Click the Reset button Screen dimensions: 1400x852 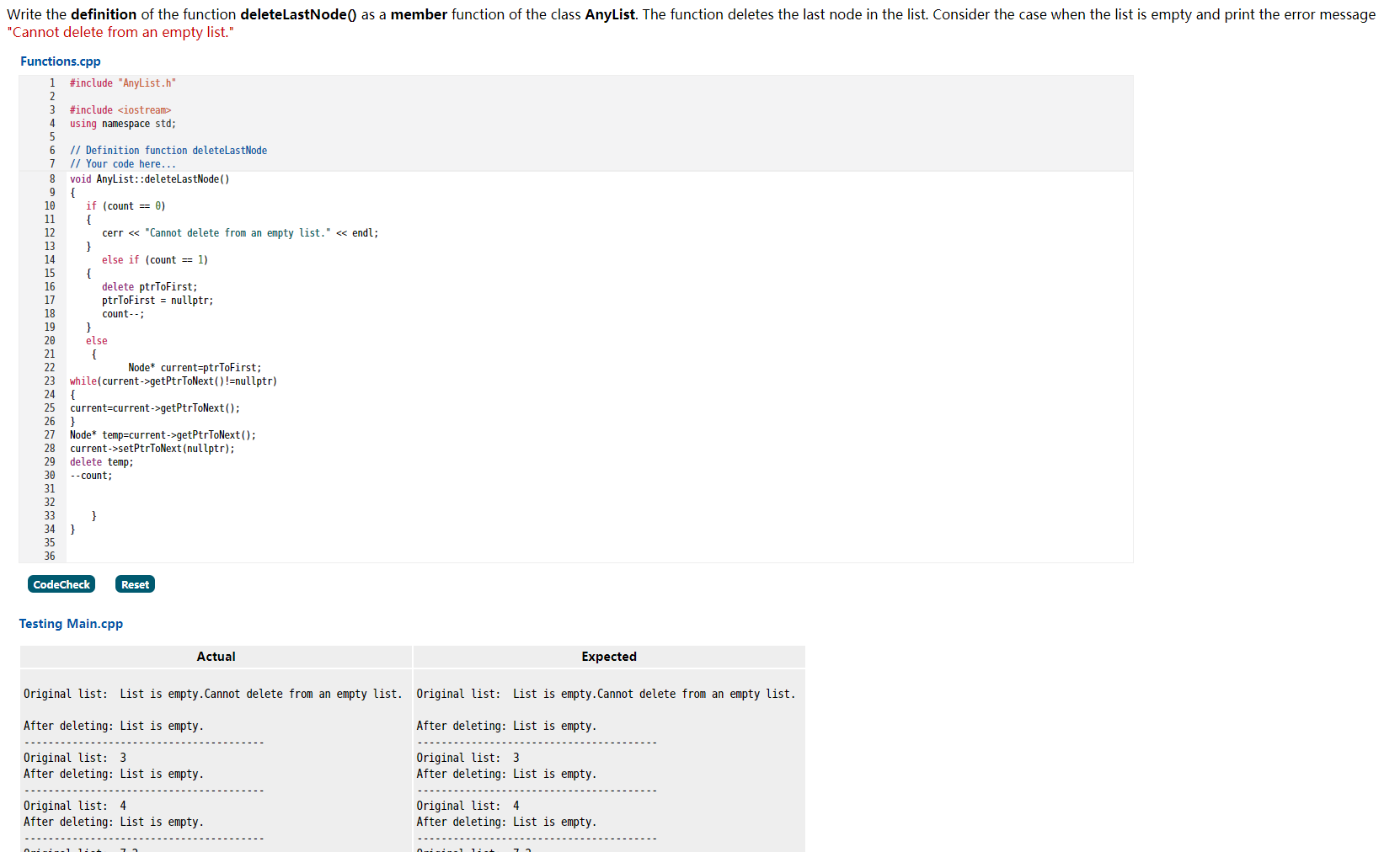[134, 583]
